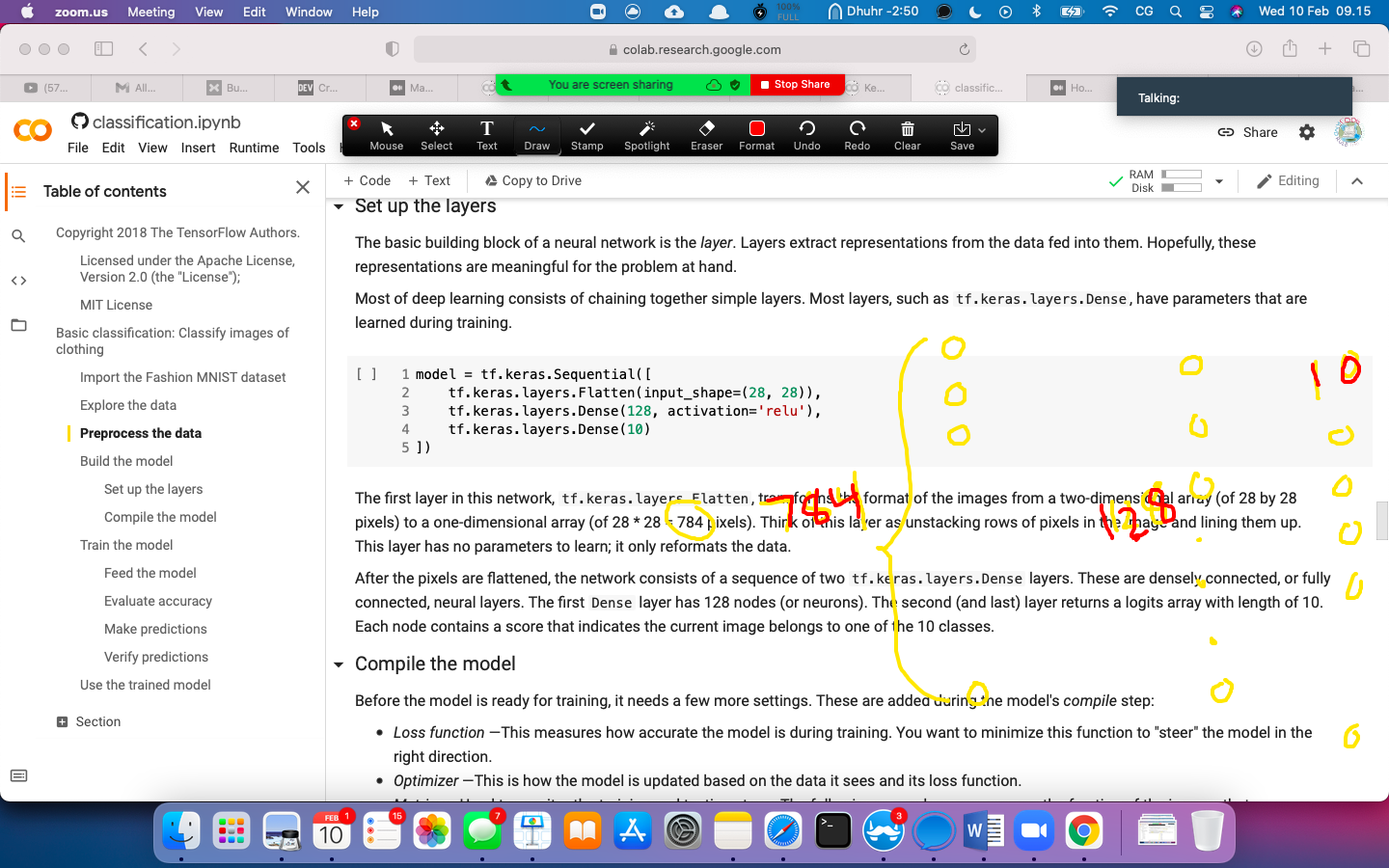Add a Section in table of contents
The width and height of the screenshot is (1389, 868).
coord(89,721)
